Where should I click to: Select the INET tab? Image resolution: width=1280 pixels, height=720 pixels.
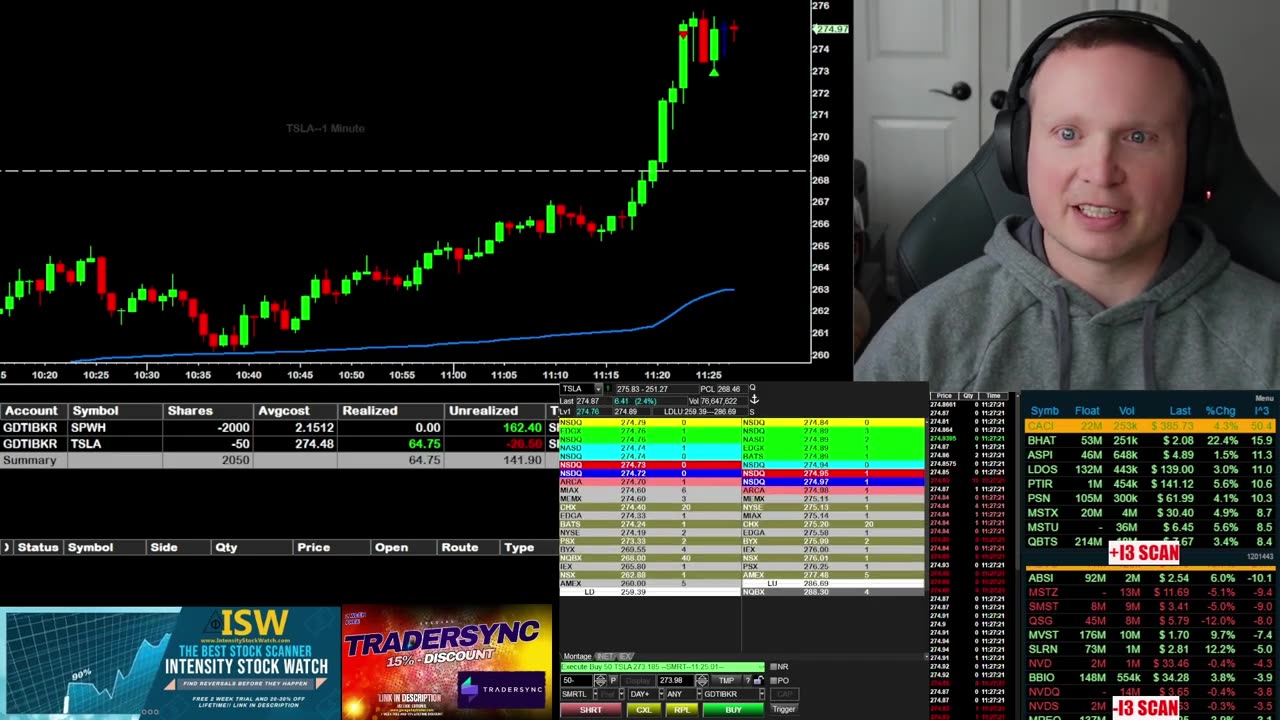coord(605,656)
